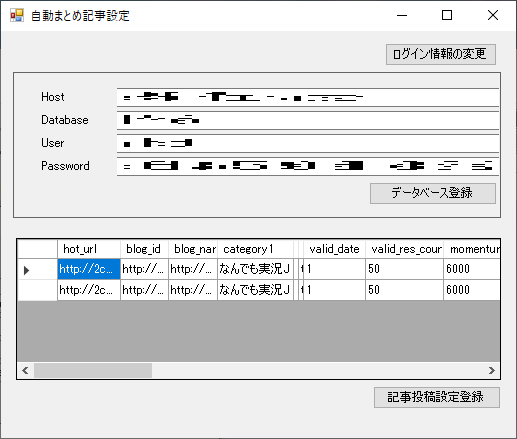This screenshot has width=517, height=439.
Task: Select the highlighted hot_url cell in first row
Action: (x=89, y=269)
